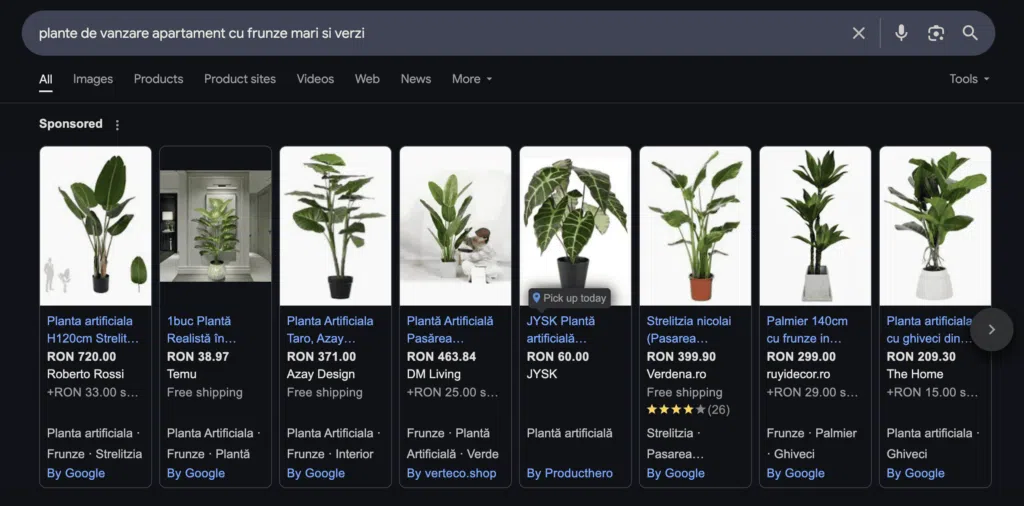
Task: Click the price 'RON 371.00'
Action: click(321, 357)
